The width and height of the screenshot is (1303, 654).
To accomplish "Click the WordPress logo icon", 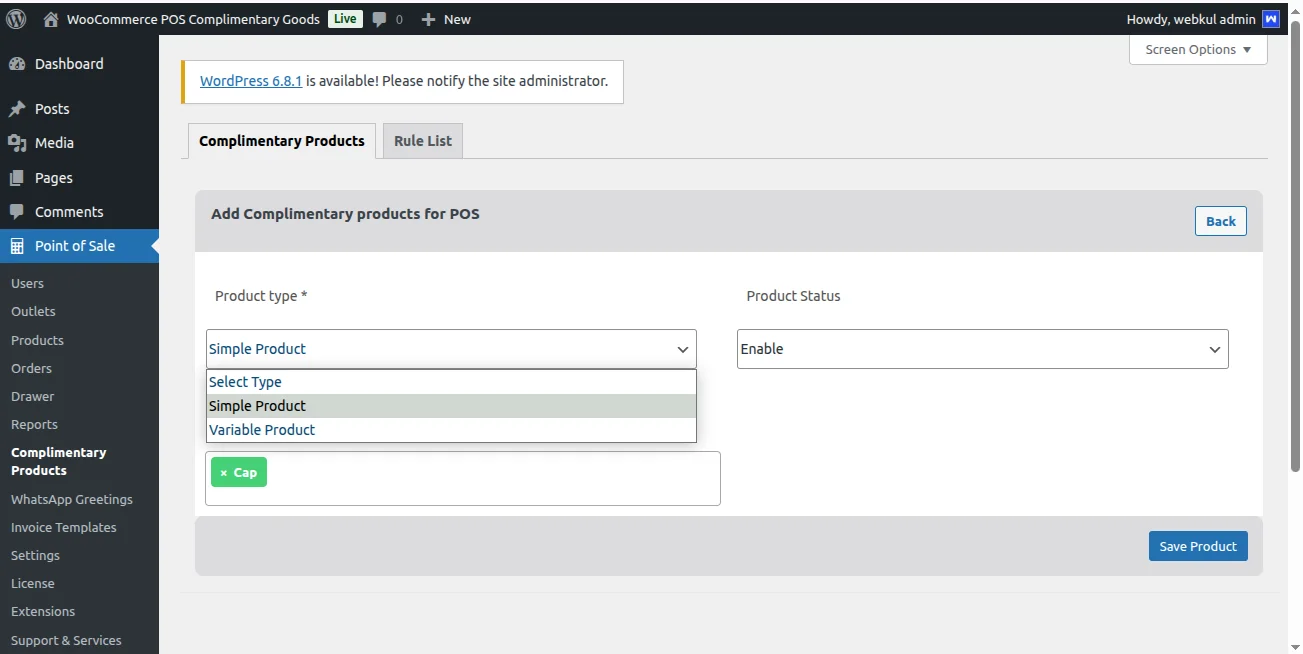I will (16, 19).
